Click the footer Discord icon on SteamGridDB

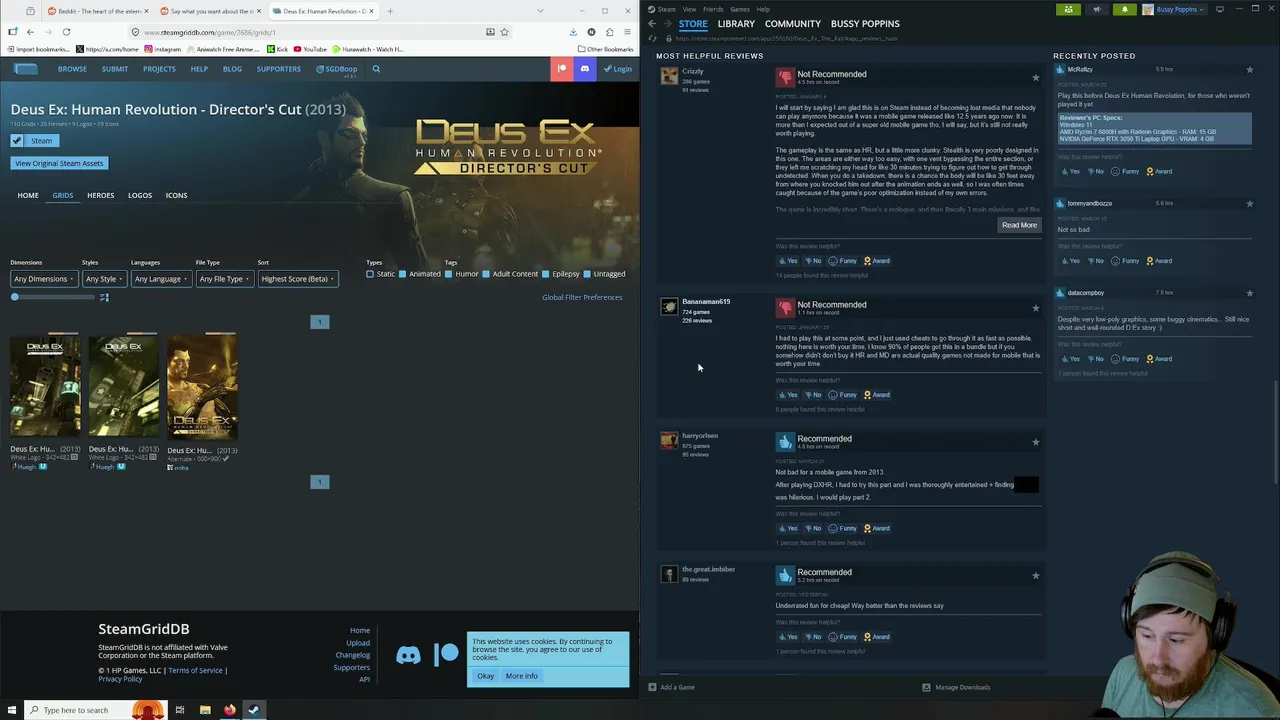coord(408,655)
